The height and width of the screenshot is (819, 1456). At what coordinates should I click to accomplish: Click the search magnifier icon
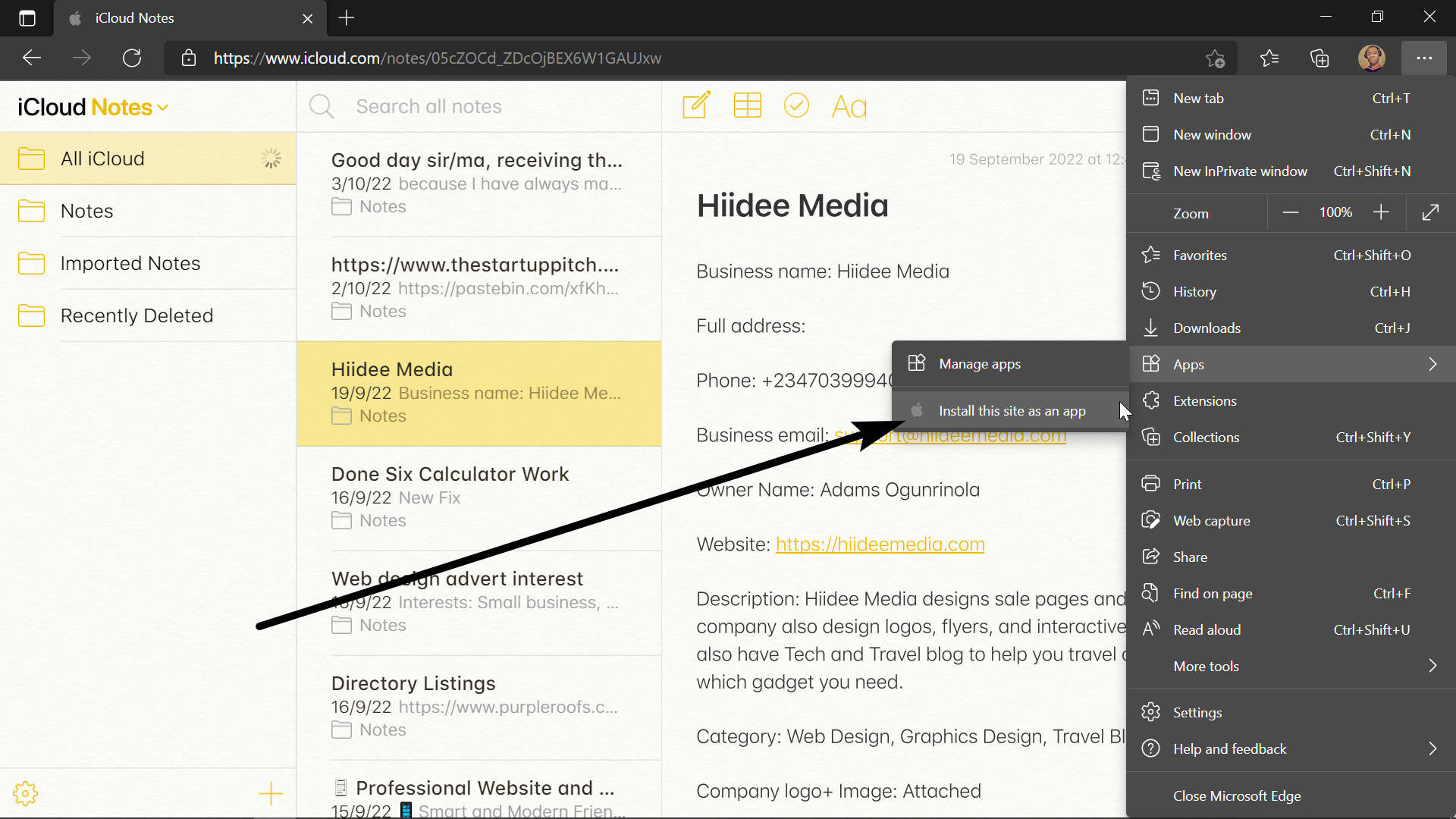point(322,106)
